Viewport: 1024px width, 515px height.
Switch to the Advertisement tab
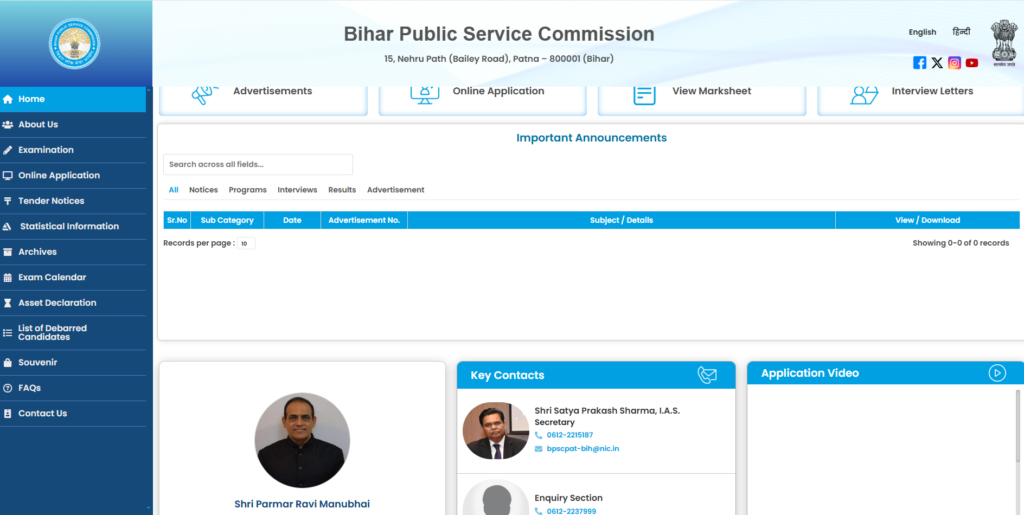pyautogui.click(x=396, y=190)
